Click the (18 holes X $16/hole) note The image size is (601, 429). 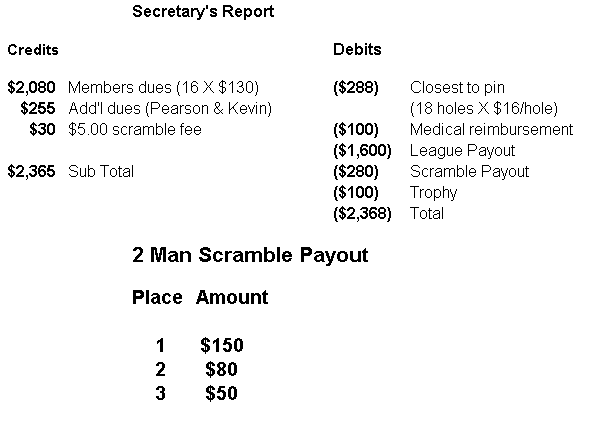coord(484,108)
